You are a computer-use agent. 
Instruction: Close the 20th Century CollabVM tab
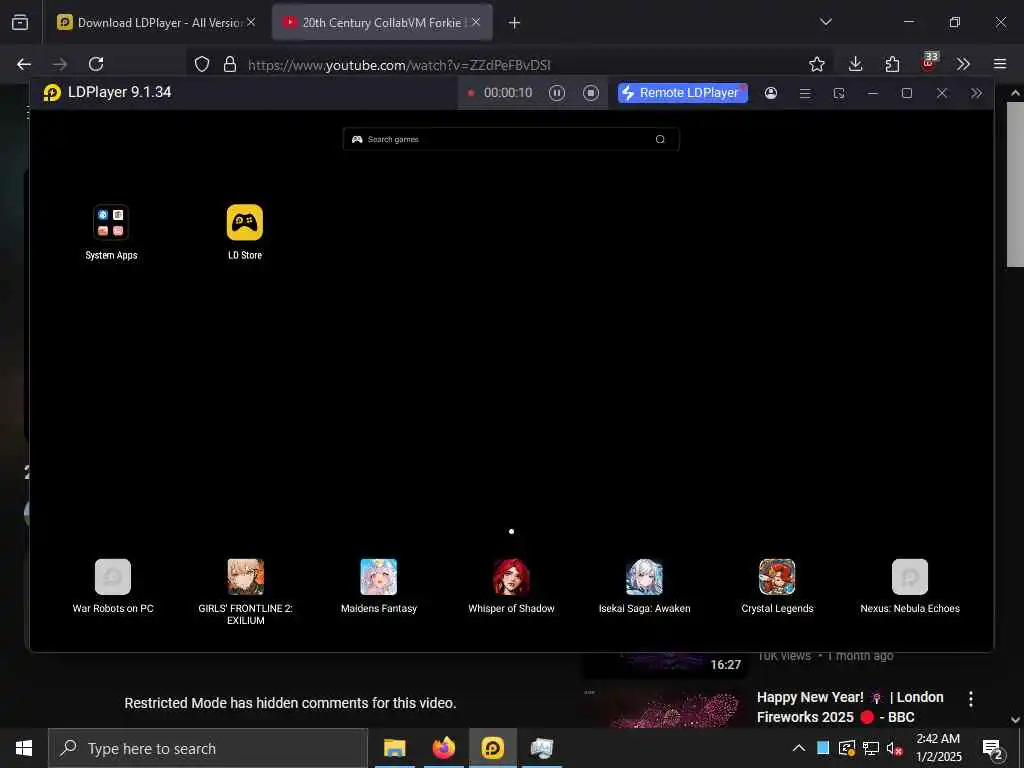[x=476, y=22]
